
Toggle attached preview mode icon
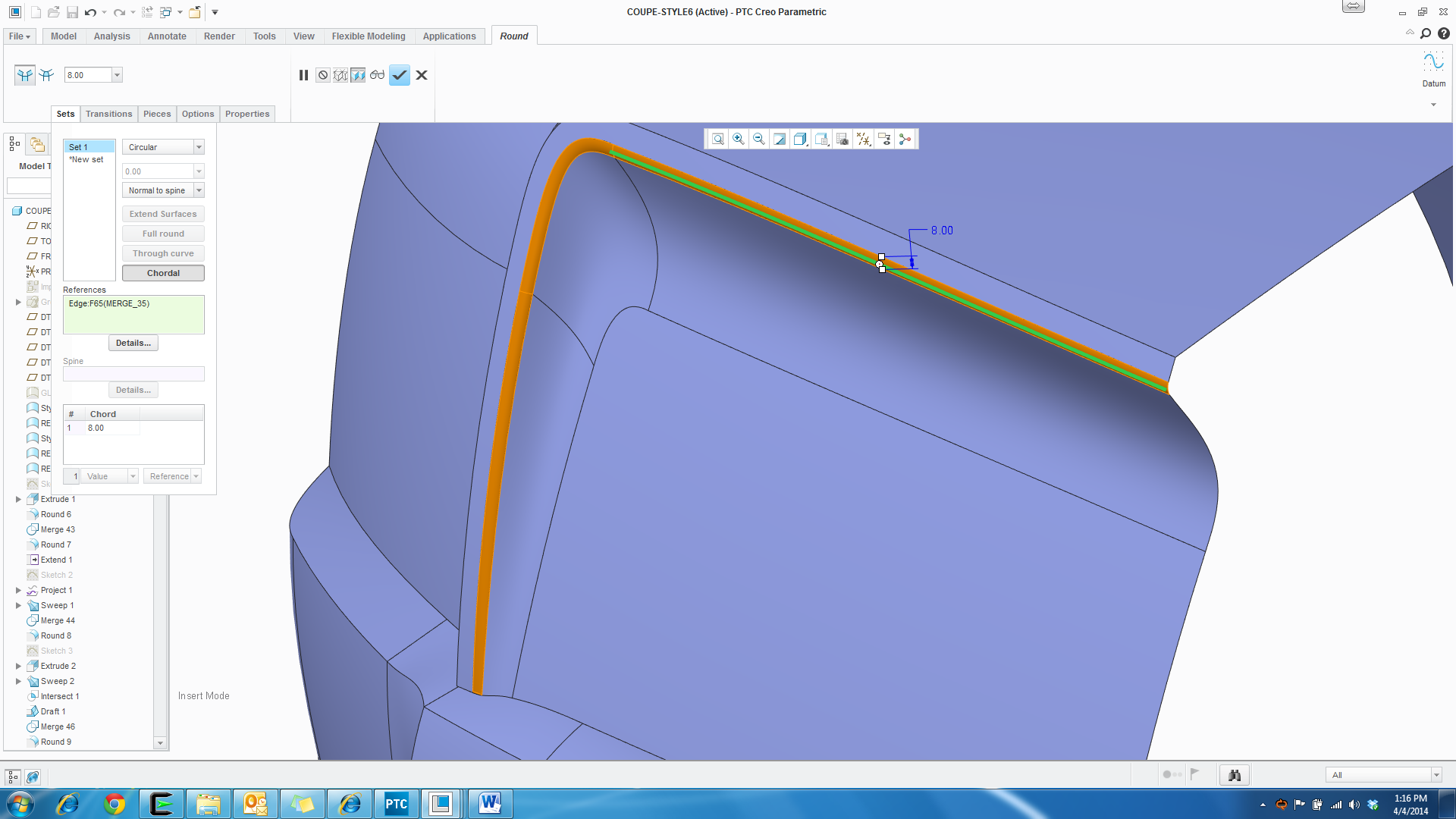(358, 75)
